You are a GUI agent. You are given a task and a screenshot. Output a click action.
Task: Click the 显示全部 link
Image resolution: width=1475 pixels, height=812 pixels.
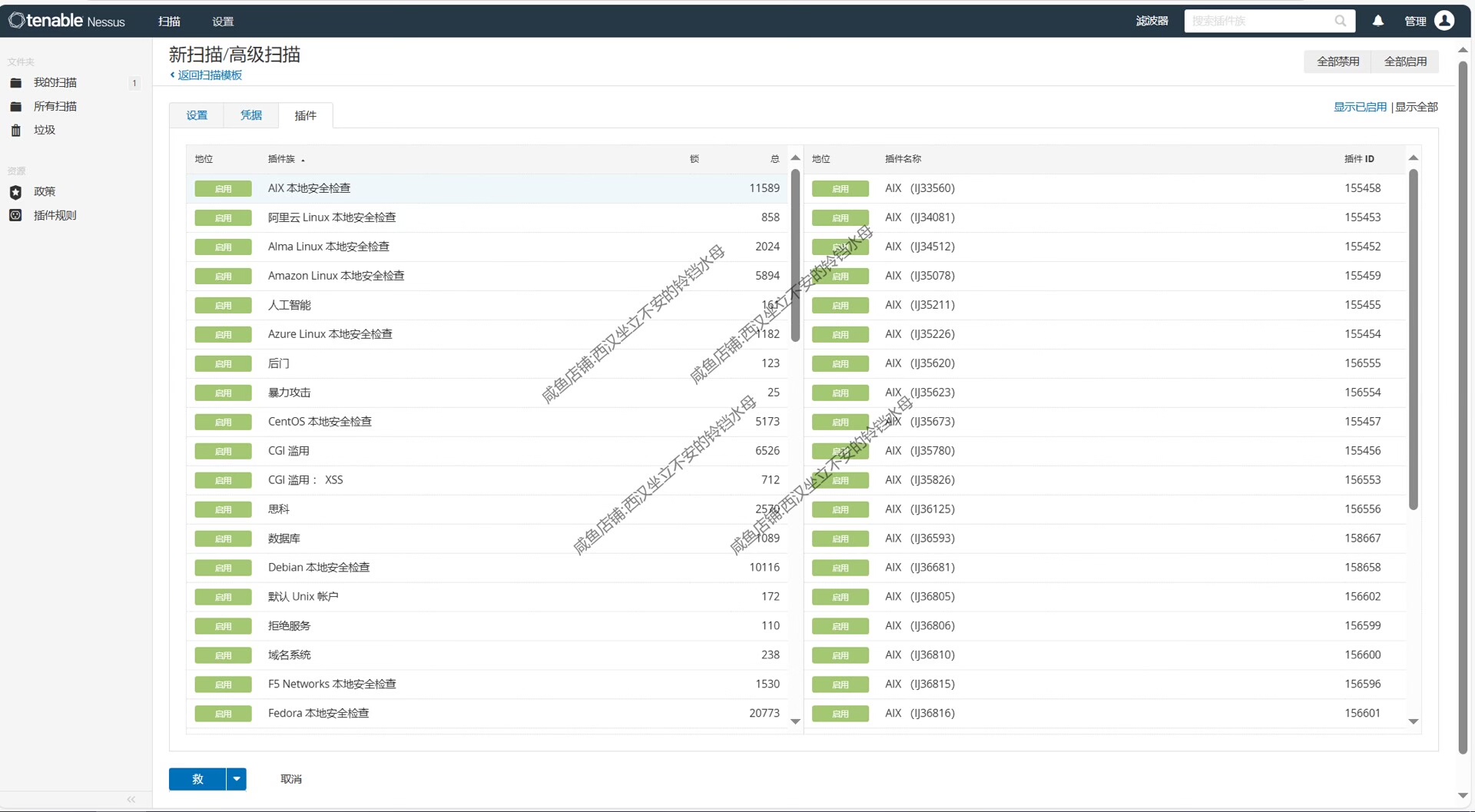pos(1417,107)
